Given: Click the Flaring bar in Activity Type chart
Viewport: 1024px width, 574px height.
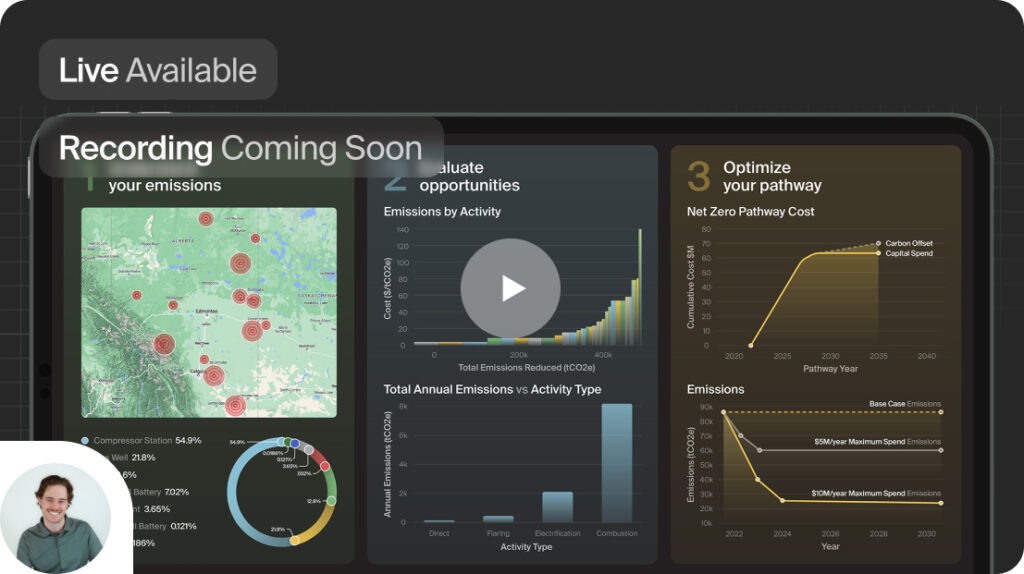Looking at the screenshot, I should (497, 518).
